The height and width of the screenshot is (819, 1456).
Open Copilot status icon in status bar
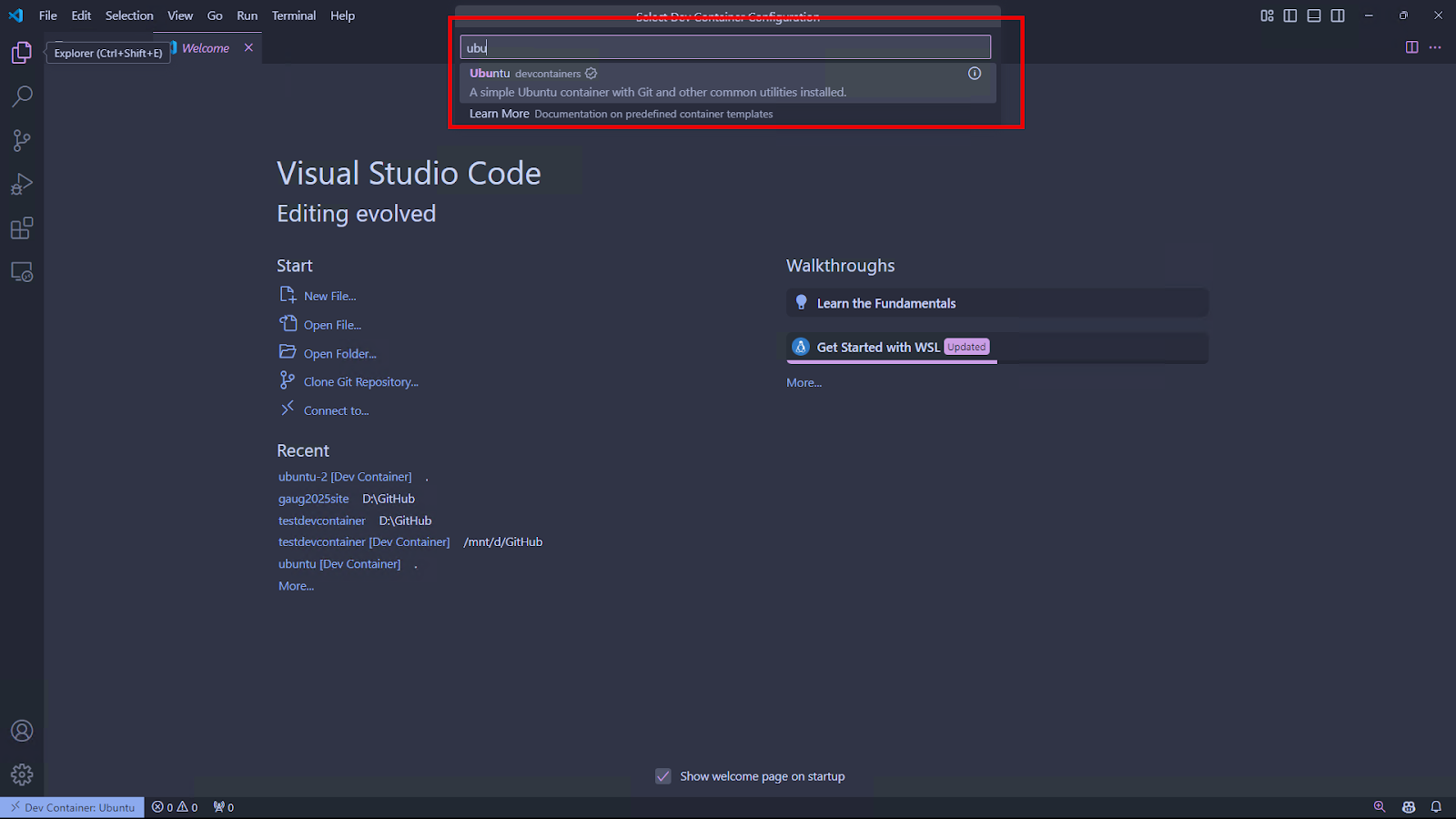(1409, 807)
